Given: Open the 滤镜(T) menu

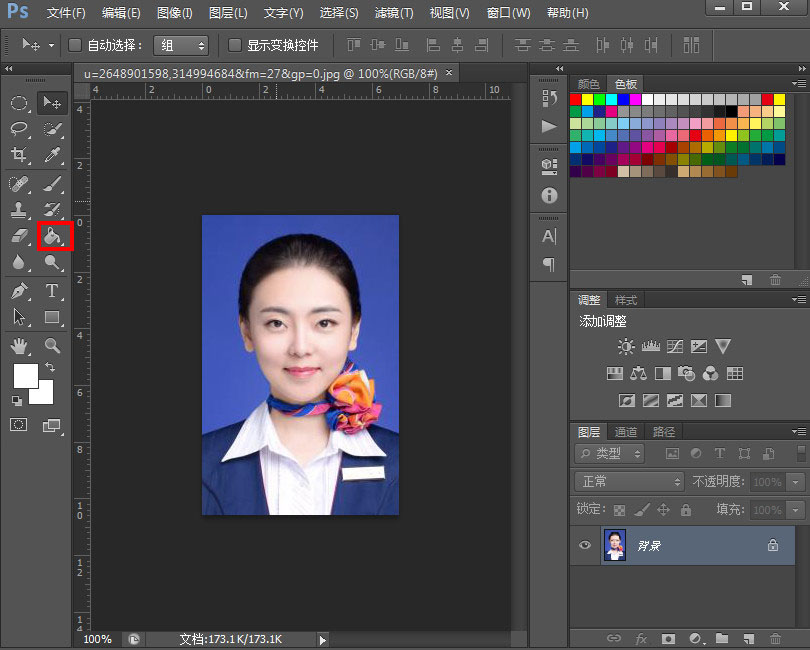Looking at the screenshot, I should [394, 13].
